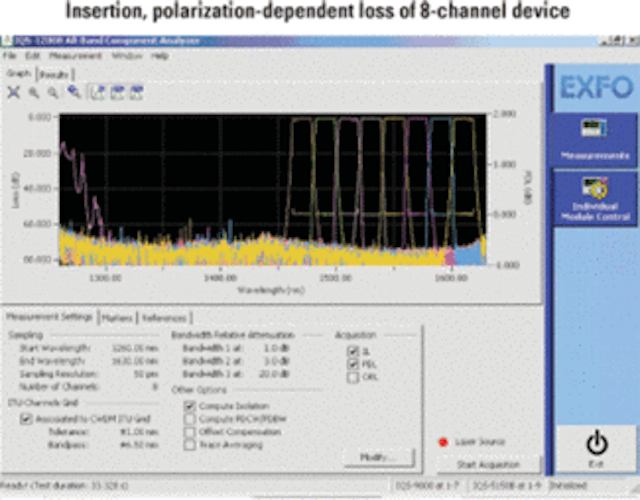Click the Tolerance value ±1.00 nm
640x500 pixels.
pos(139,432)
